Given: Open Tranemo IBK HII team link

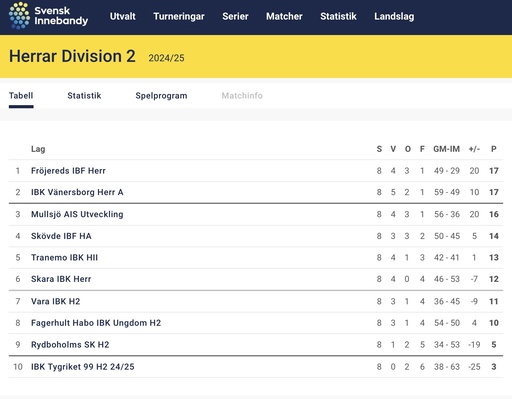Looking at the screenshot, I should pyautogui.click(x=64, y=258).
